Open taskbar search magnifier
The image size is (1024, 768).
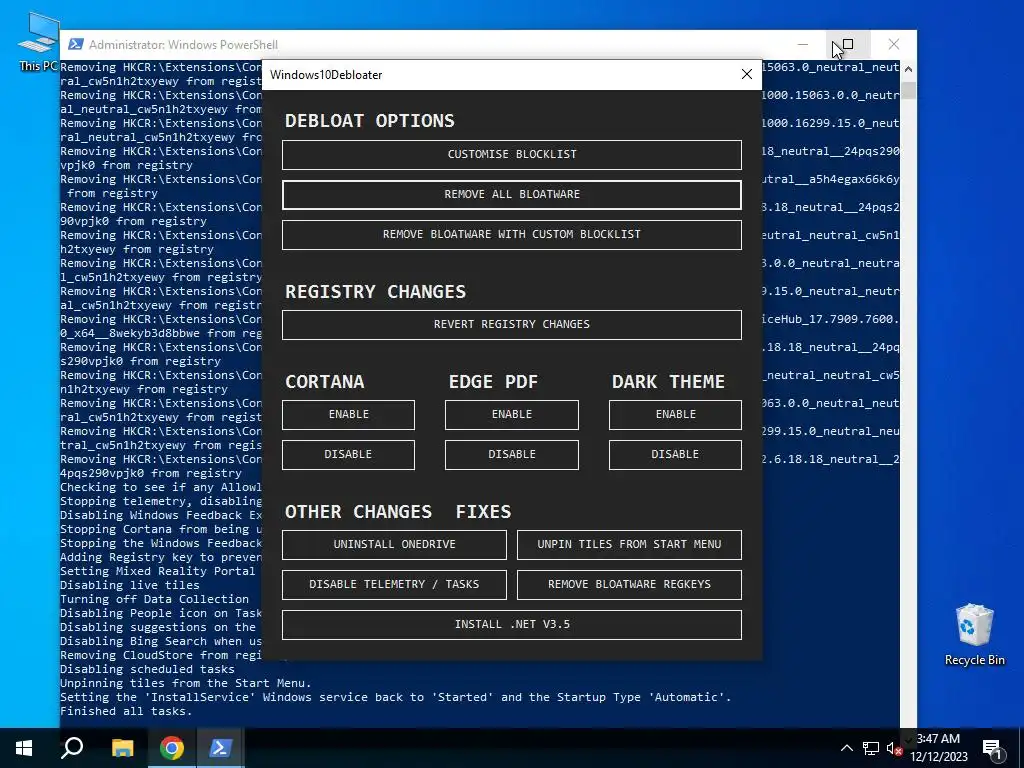pyautogui.click(x=72, y=748)
